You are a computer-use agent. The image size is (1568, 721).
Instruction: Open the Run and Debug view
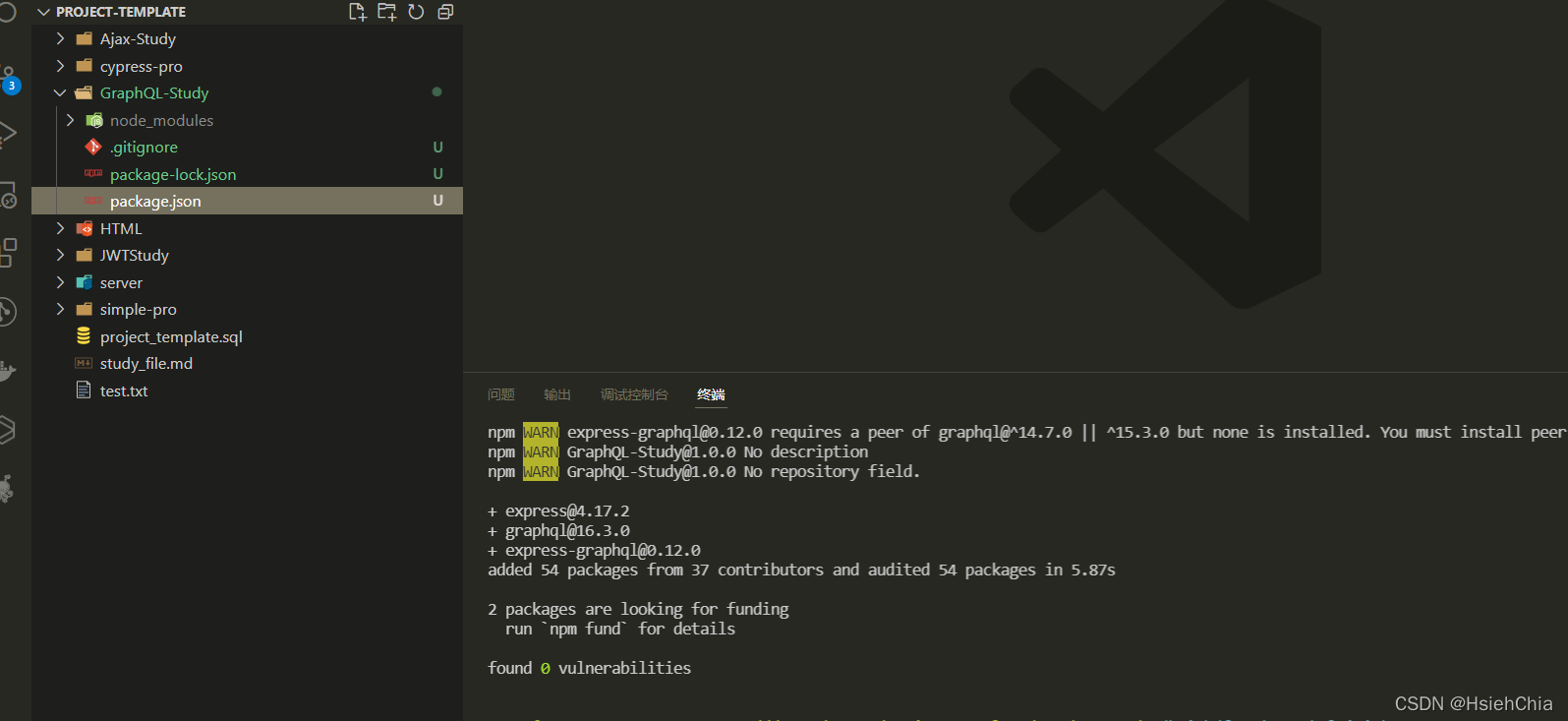coord(8,134)
